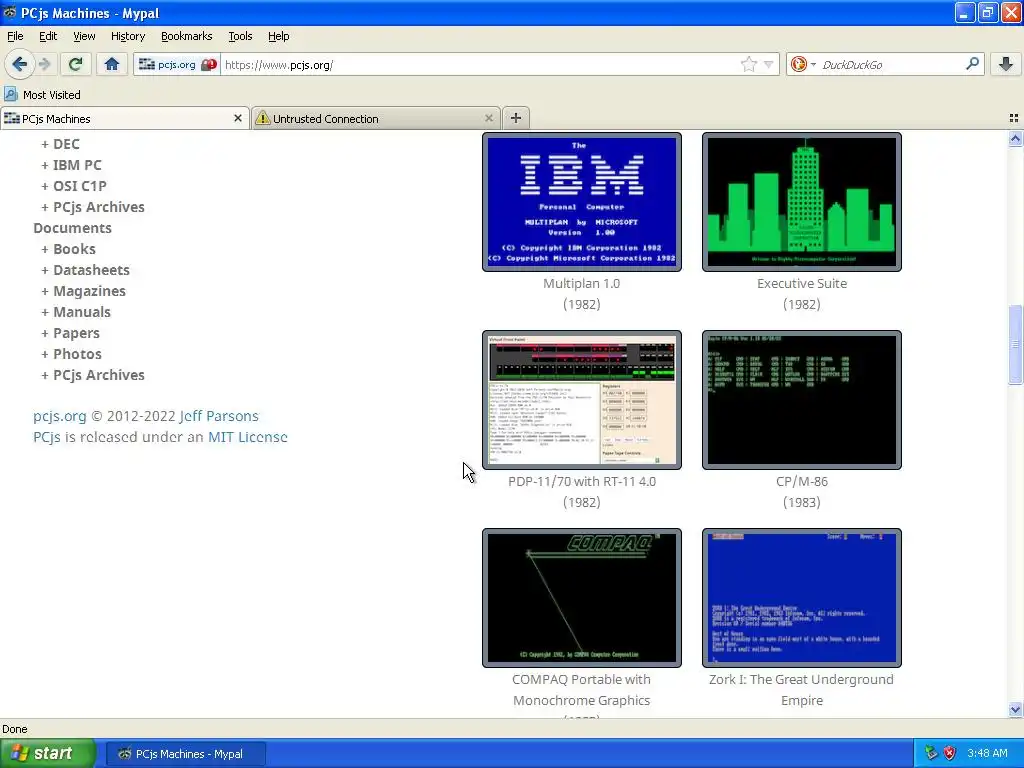Click the vertical scrollbar thumb

(x=1015, y=345)
